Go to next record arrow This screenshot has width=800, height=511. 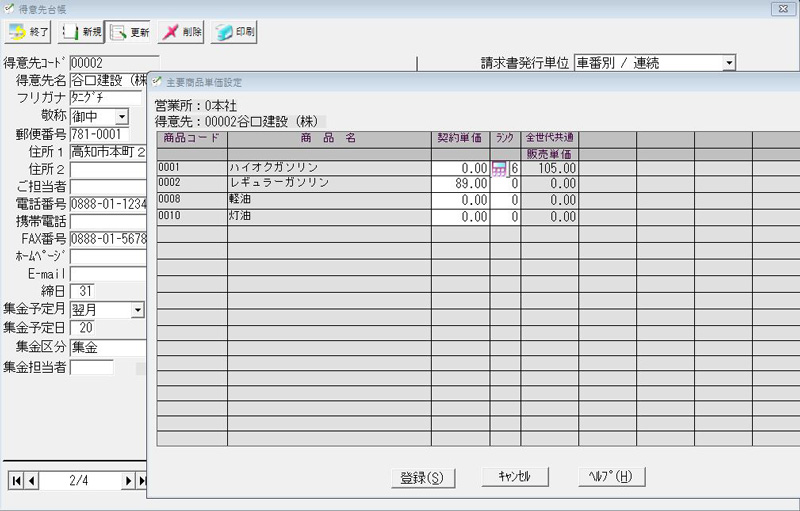tap(127, 481)
